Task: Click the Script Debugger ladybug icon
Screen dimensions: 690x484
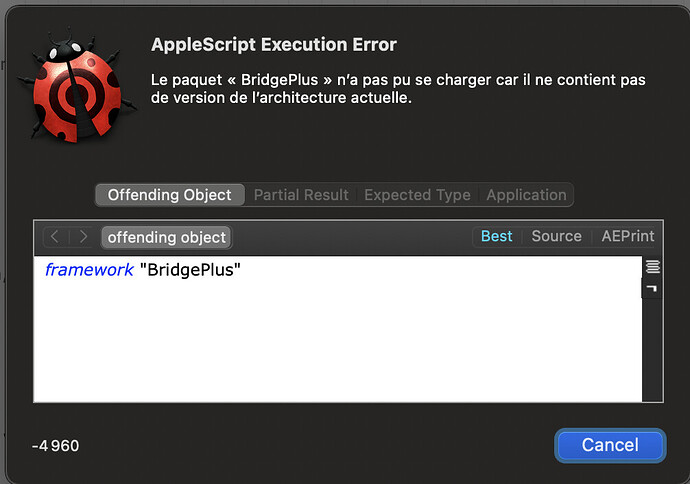Action: pos(76,85)
